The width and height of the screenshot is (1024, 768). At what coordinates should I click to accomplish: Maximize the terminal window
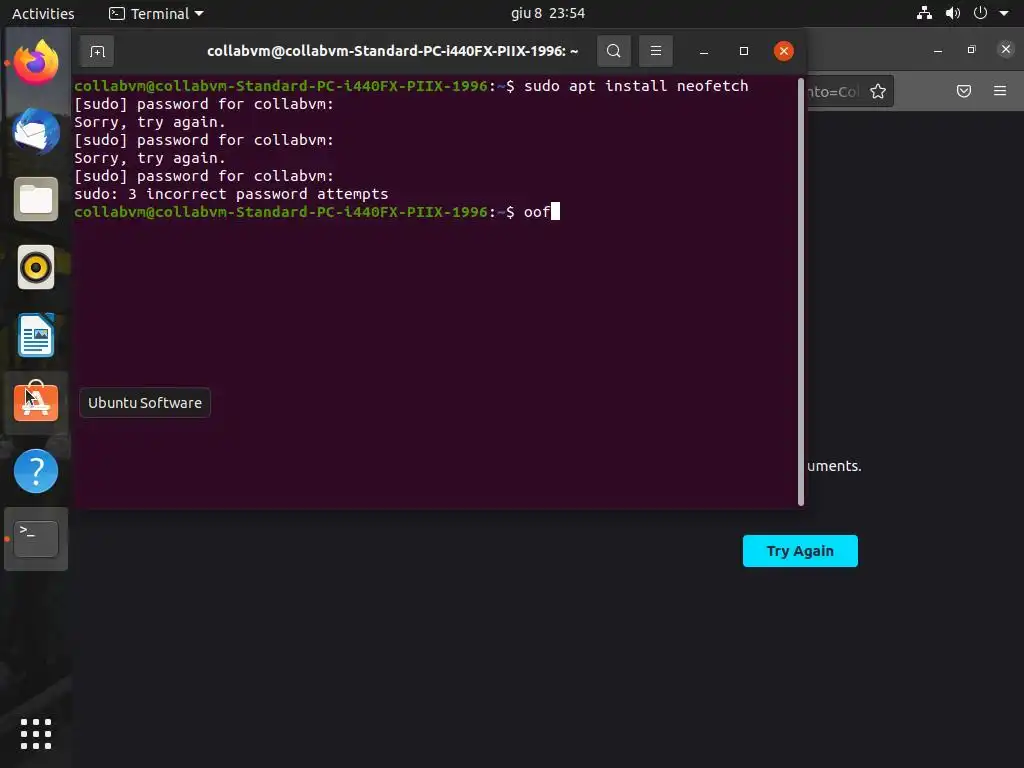tap(743, 51)
